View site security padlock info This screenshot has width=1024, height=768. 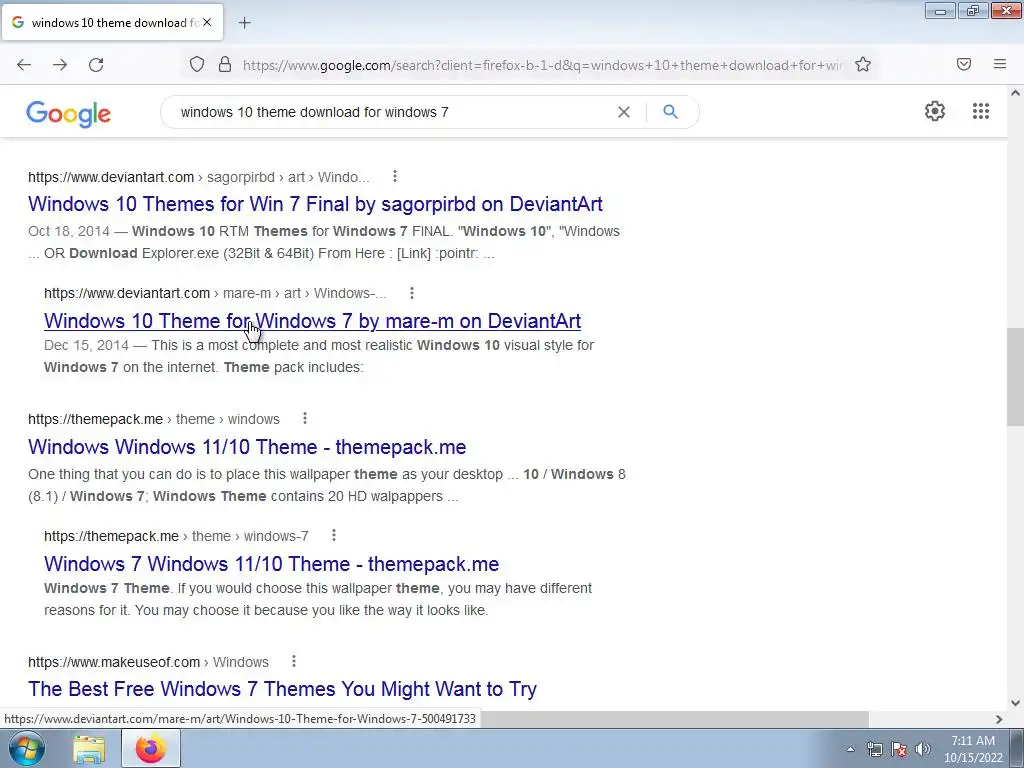tap(225, 64)
